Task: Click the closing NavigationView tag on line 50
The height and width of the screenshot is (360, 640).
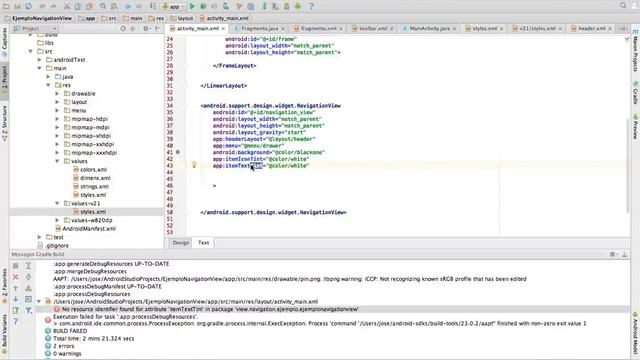Action: [273, 212]
